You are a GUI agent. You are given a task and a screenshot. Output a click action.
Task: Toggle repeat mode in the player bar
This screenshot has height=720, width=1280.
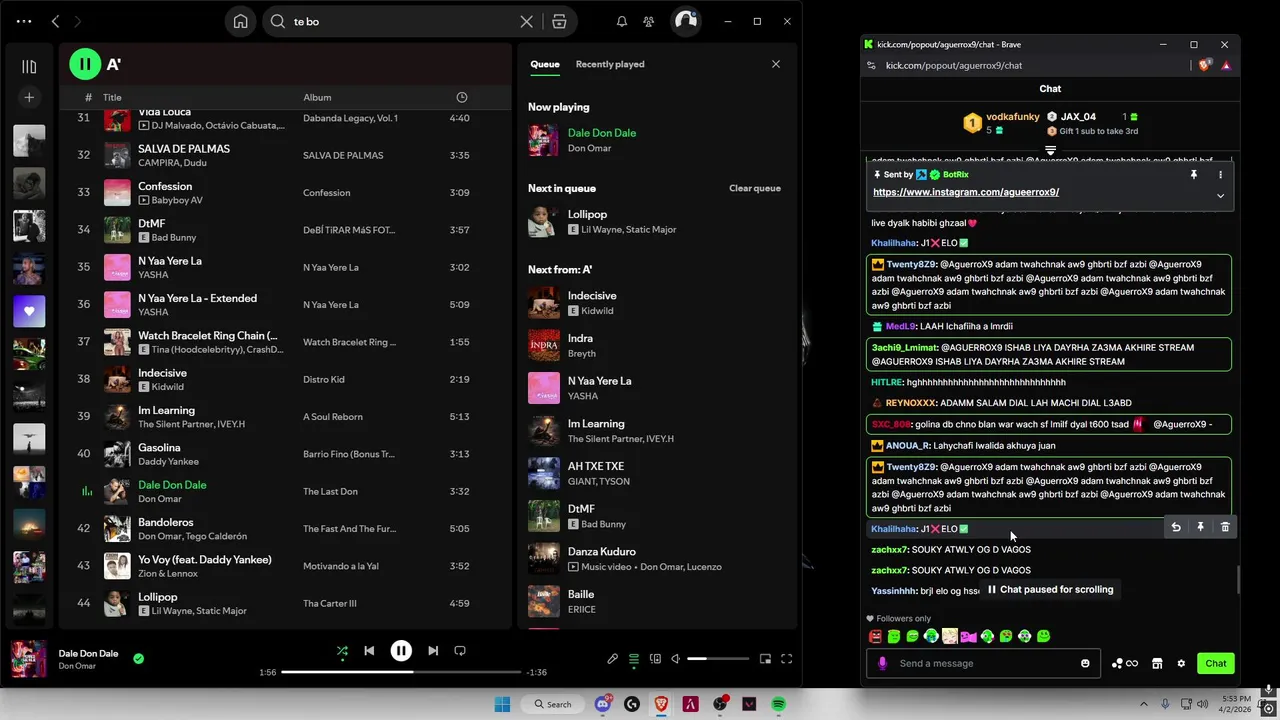pos(460,651)
